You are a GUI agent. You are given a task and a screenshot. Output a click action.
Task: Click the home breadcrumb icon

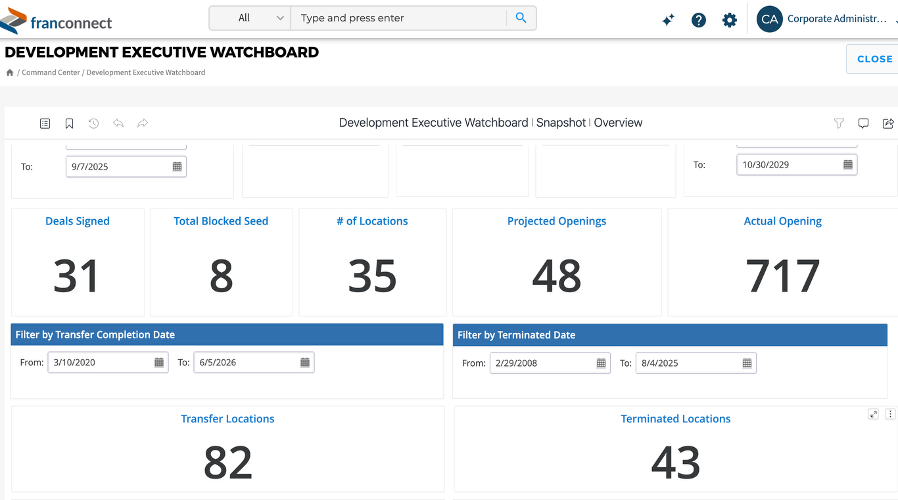coord(10,73)
